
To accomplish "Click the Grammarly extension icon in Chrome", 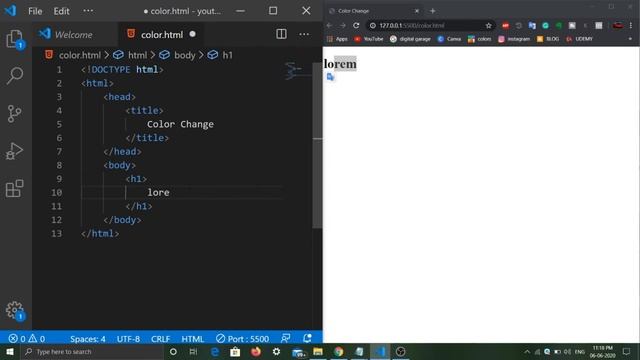I will tap(545, 25).
